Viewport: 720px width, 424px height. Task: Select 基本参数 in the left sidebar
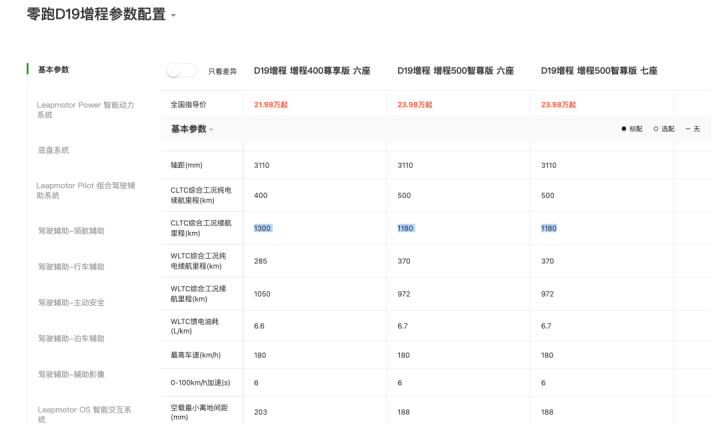[53, 69]
